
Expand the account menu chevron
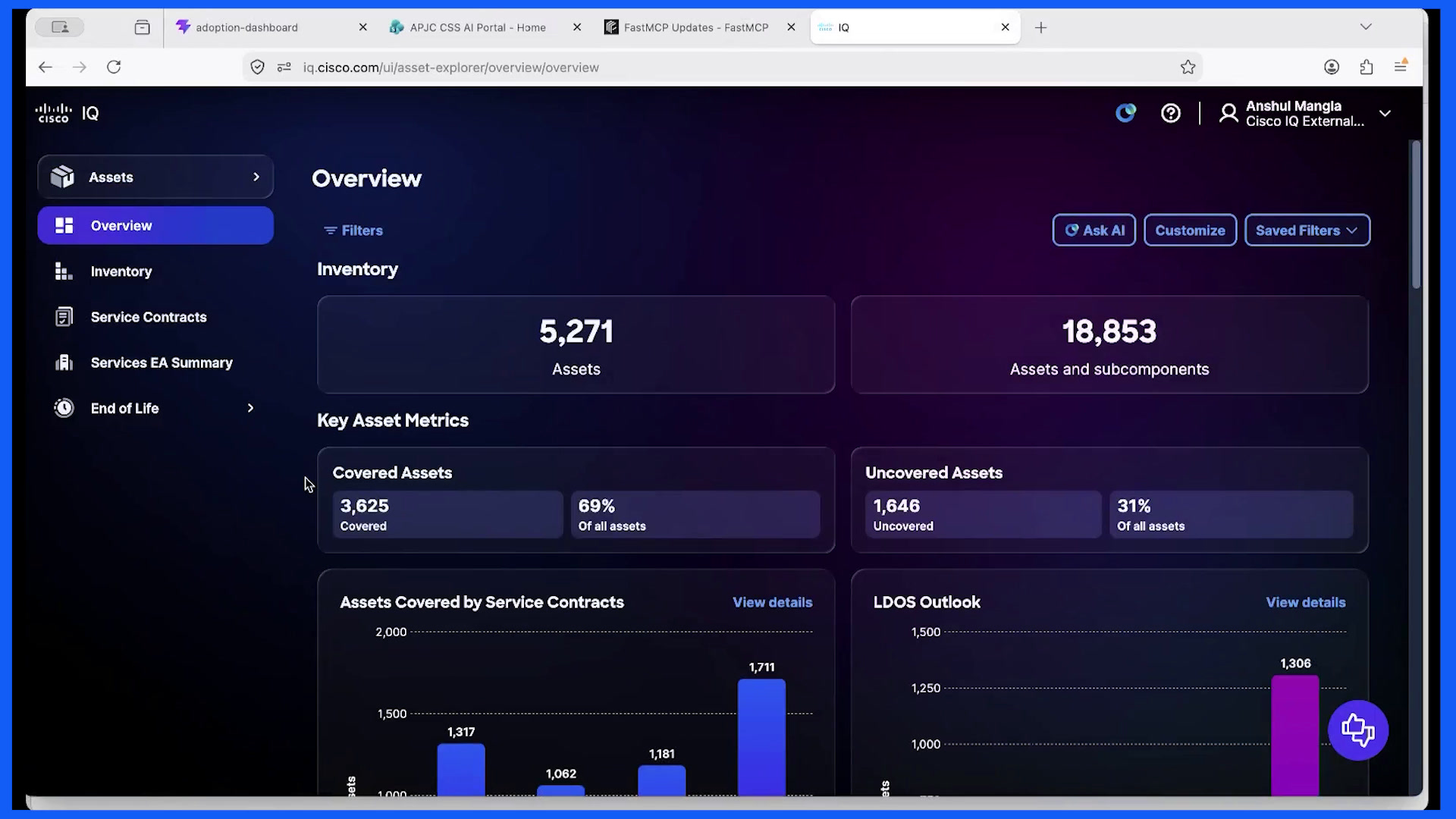1385,113
